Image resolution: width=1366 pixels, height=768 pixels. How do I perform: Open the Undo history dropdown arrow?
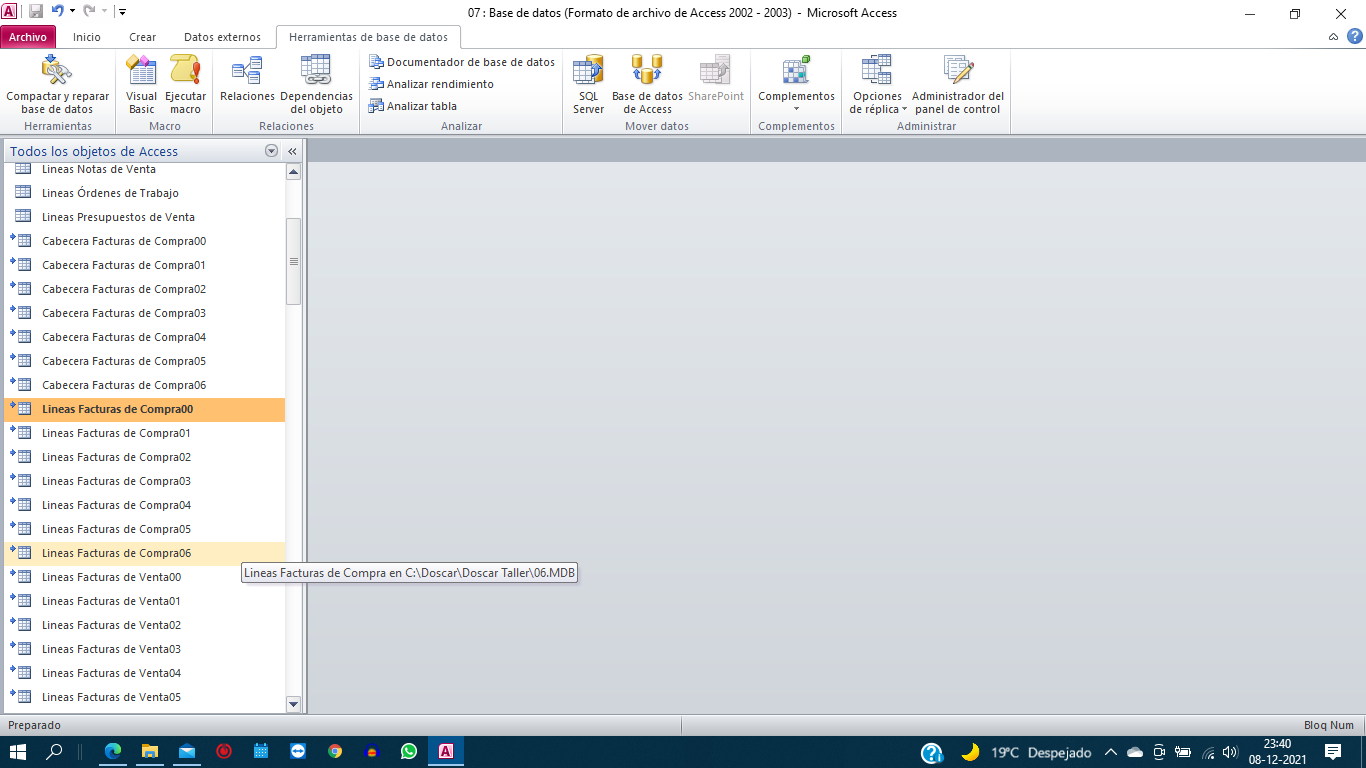pos(72,12)
